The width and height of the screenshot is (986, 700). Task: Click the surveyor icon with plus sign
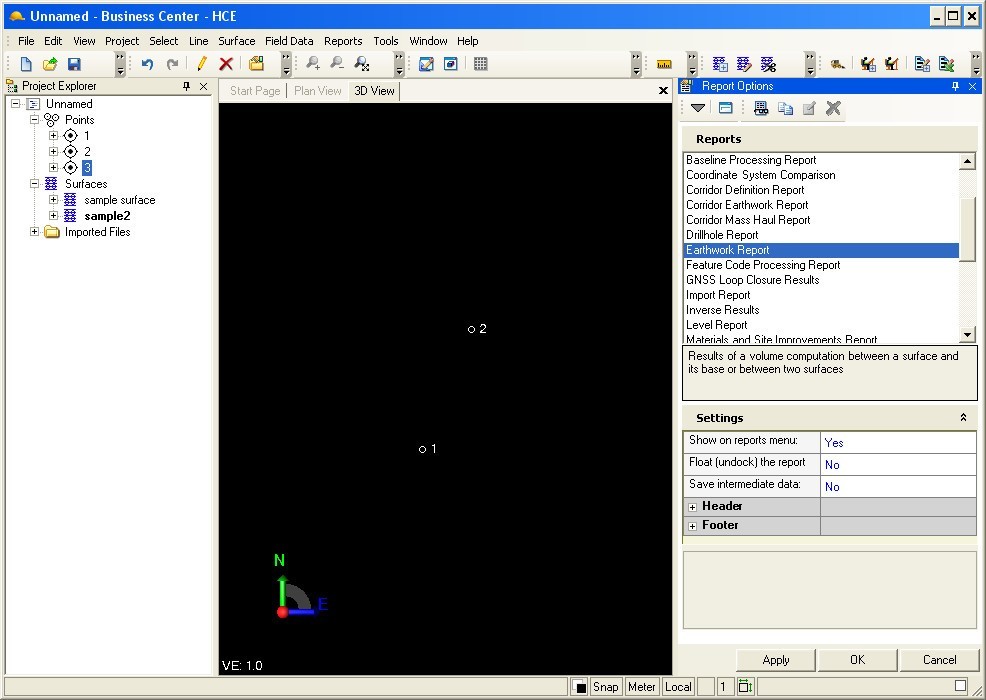click(x=868, y=64)
